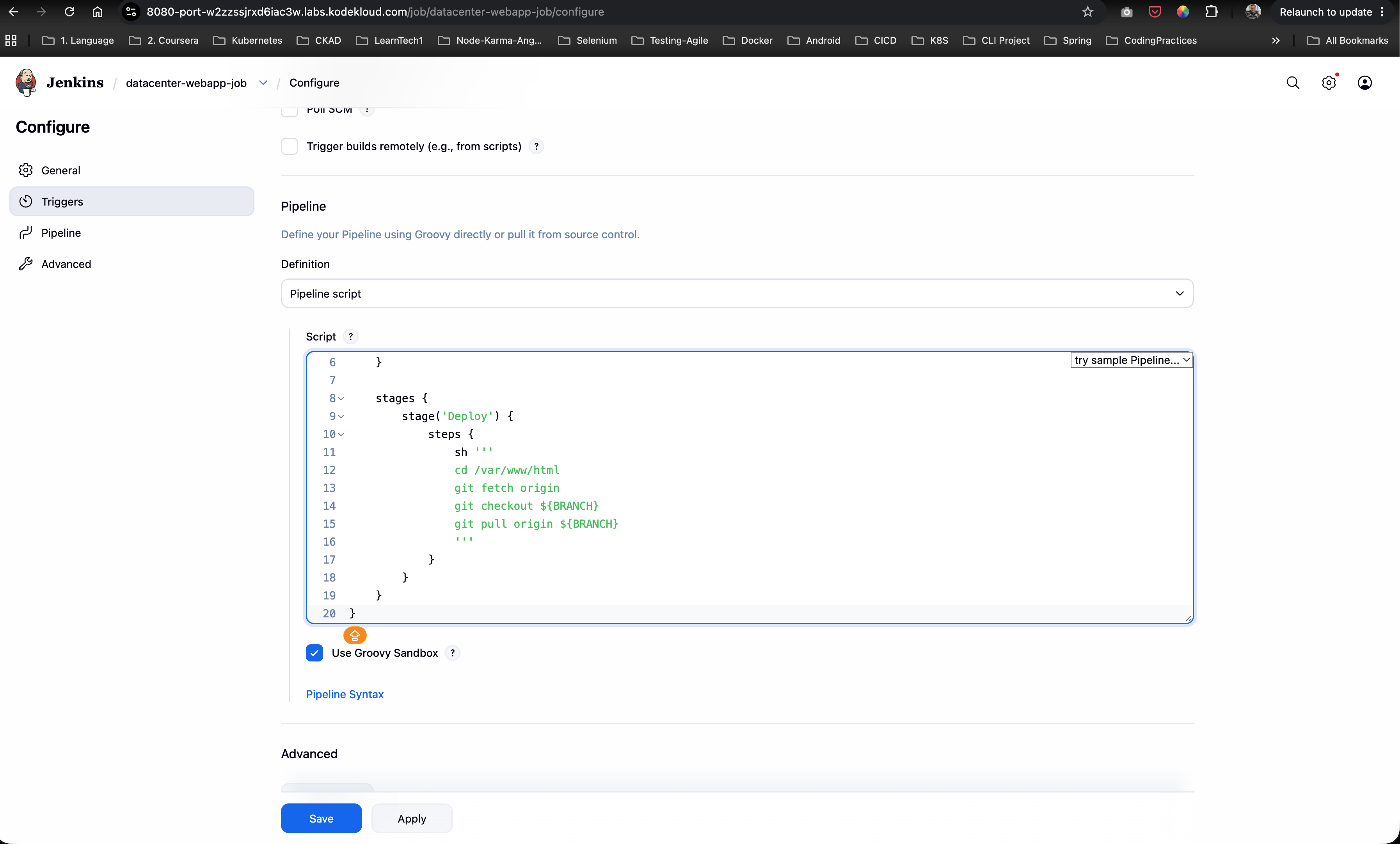Open the CICD bookmark folder

(x=876, y=40)
